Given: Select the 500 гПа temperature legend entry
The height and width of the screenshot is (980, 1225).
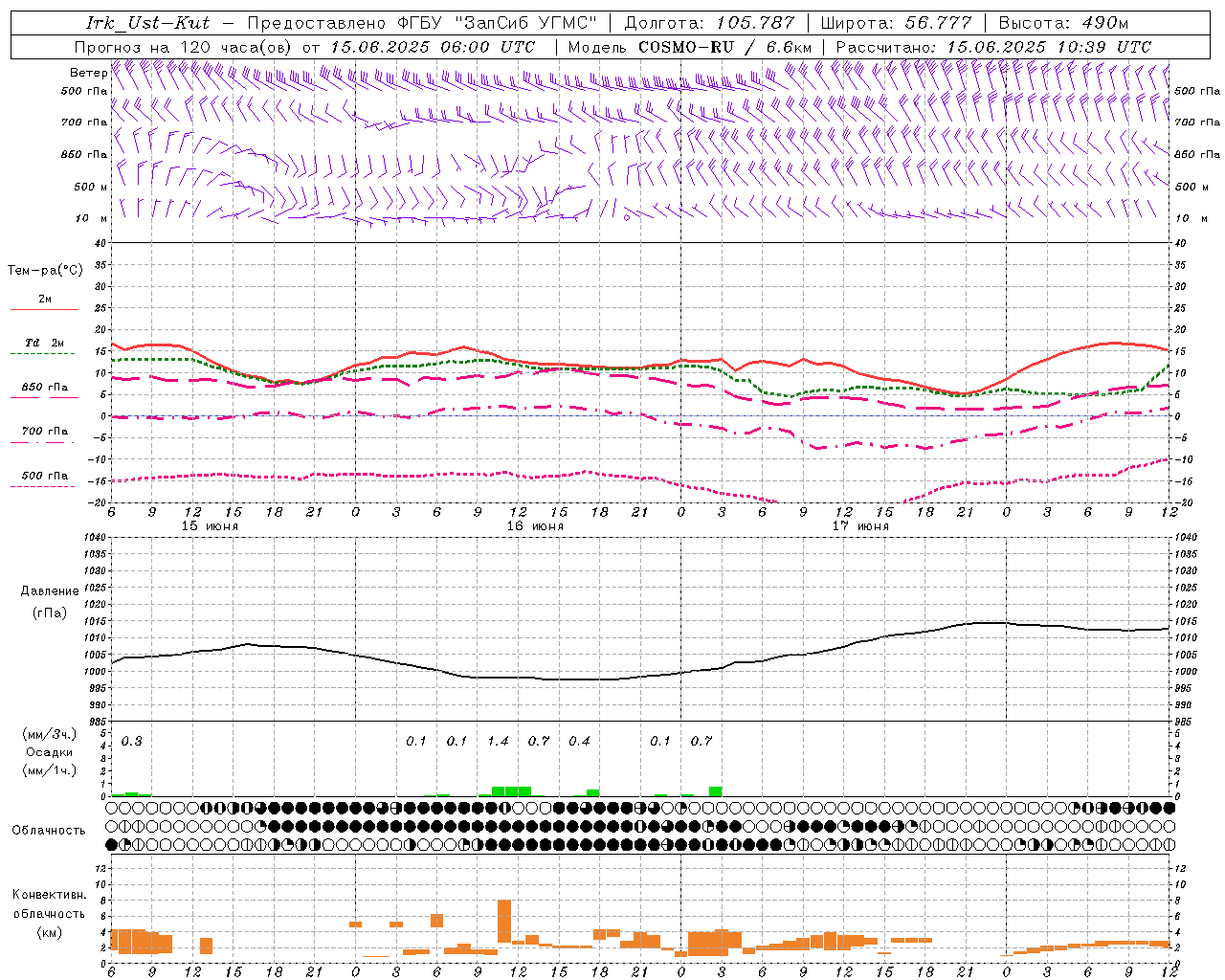Looking at the screenshot, I should pos(45,476).
